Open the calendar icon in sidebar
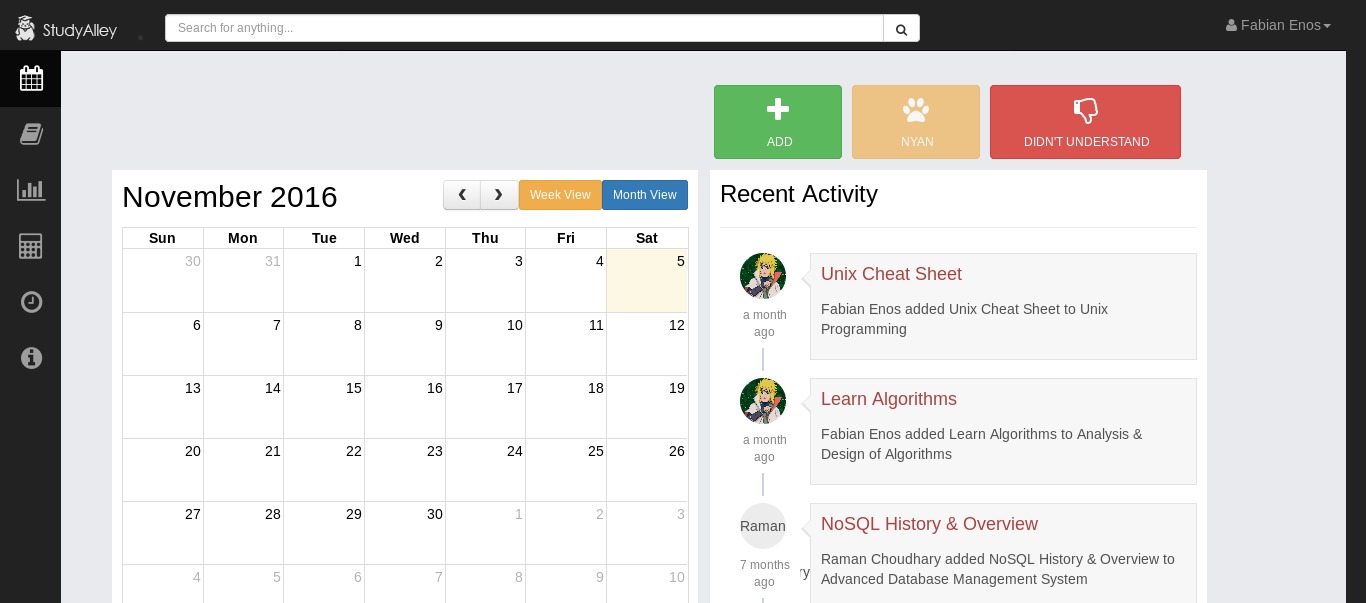The image size is (1366, 603). [x=31, y=78]
